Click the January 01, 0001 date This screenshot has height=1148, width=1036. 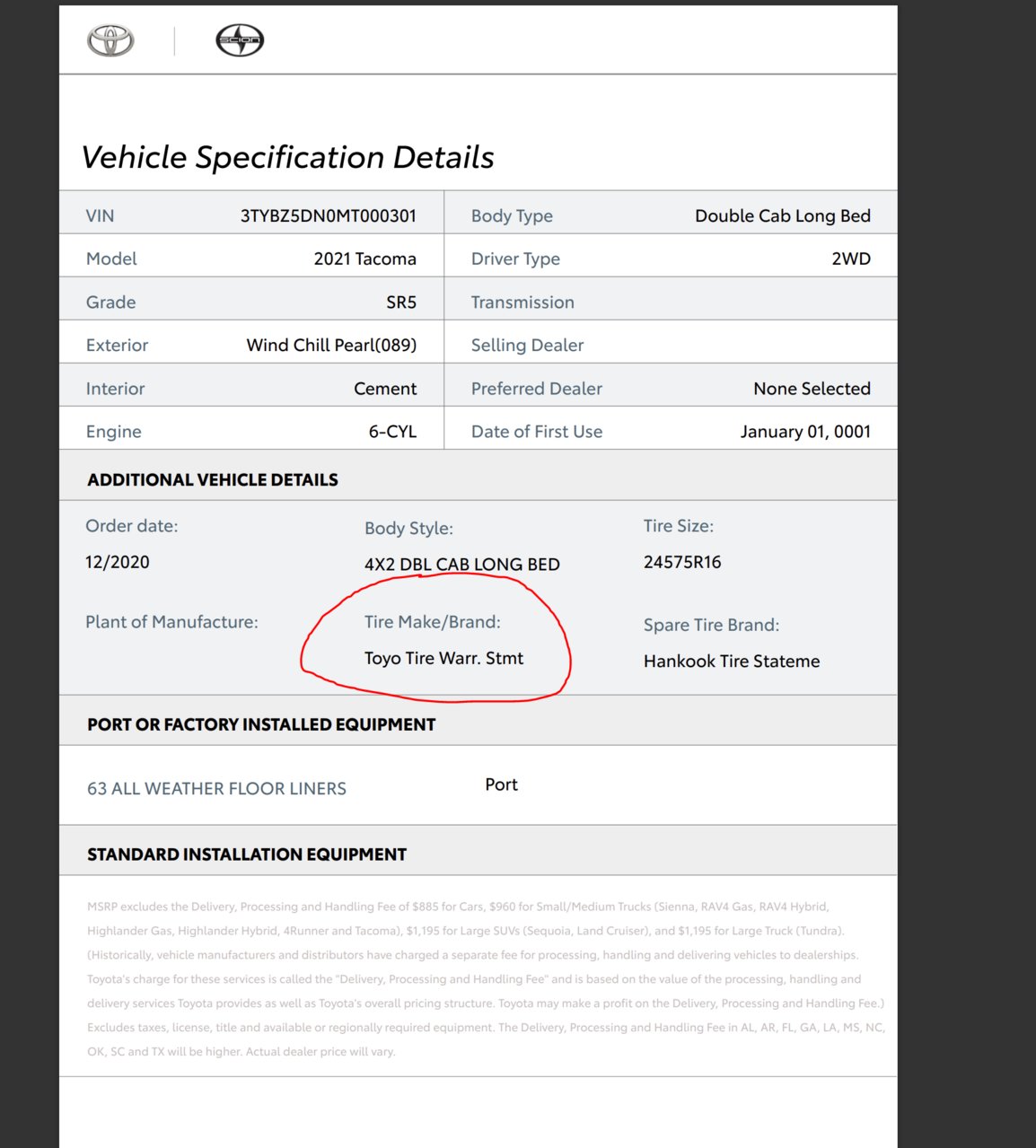point(805,432)
